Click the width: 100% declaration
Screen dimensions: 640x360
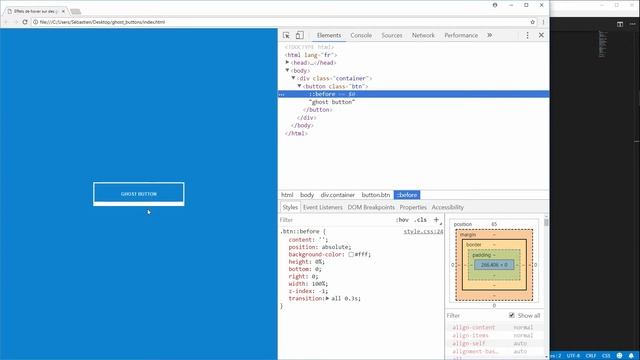pos(308,284)
